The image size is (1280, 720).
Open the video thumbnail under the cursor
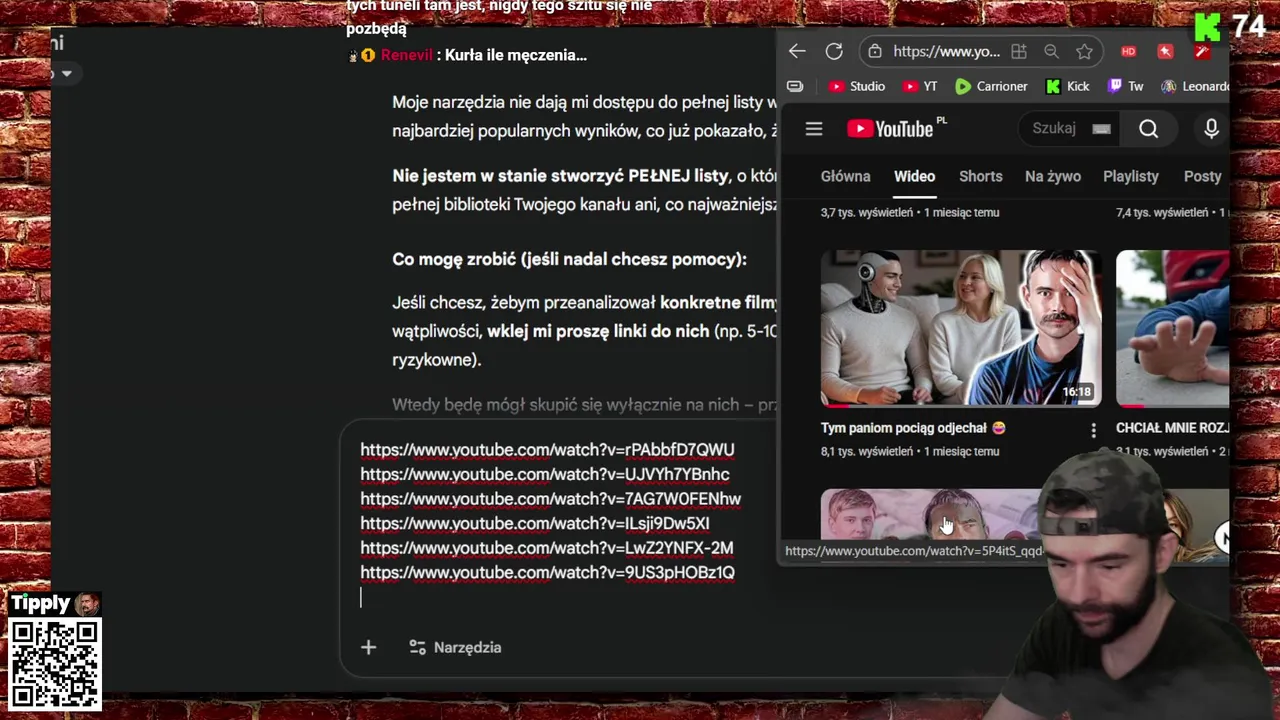(930, 514)
